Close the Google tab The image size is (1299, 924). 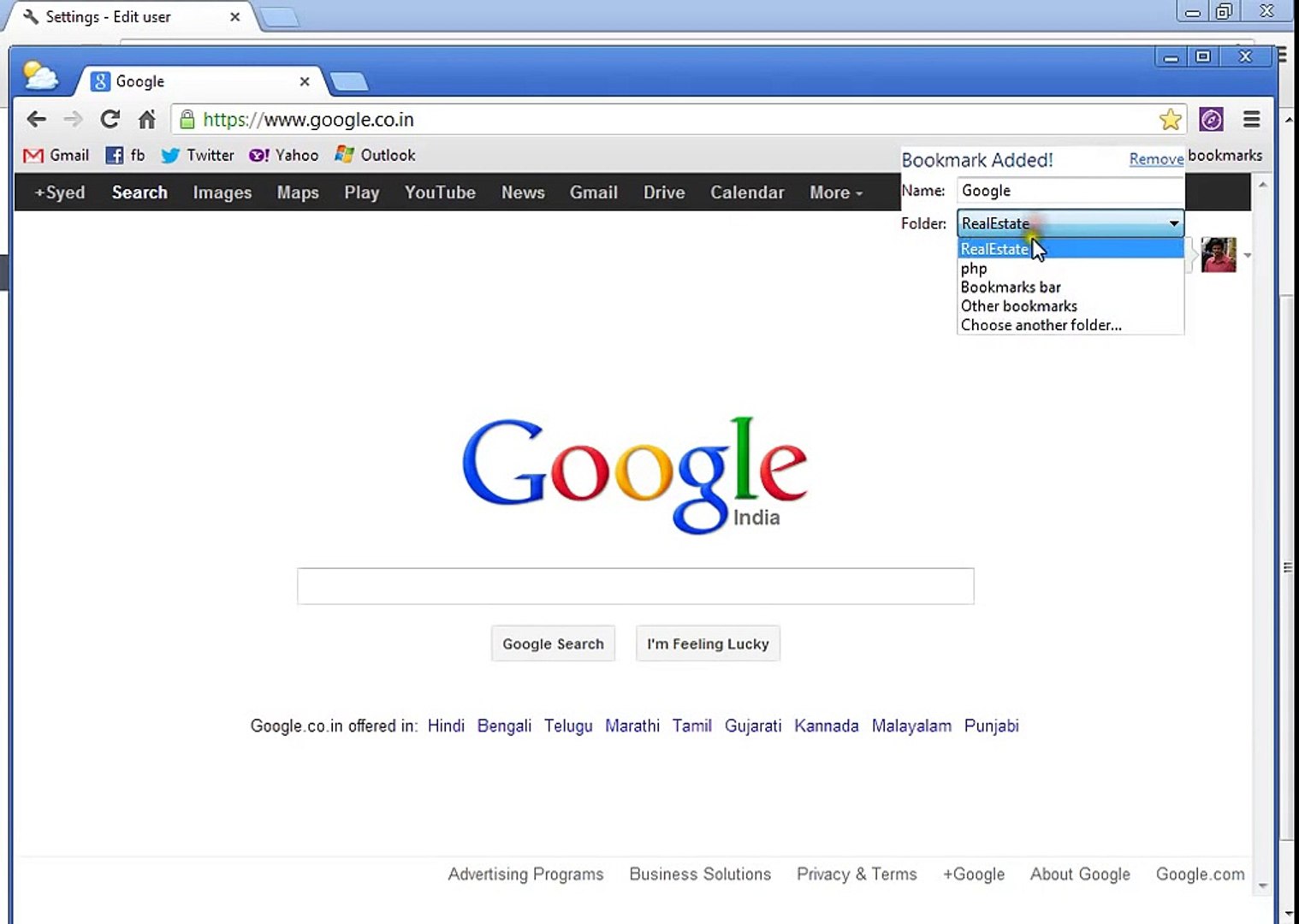pos(305,81)
